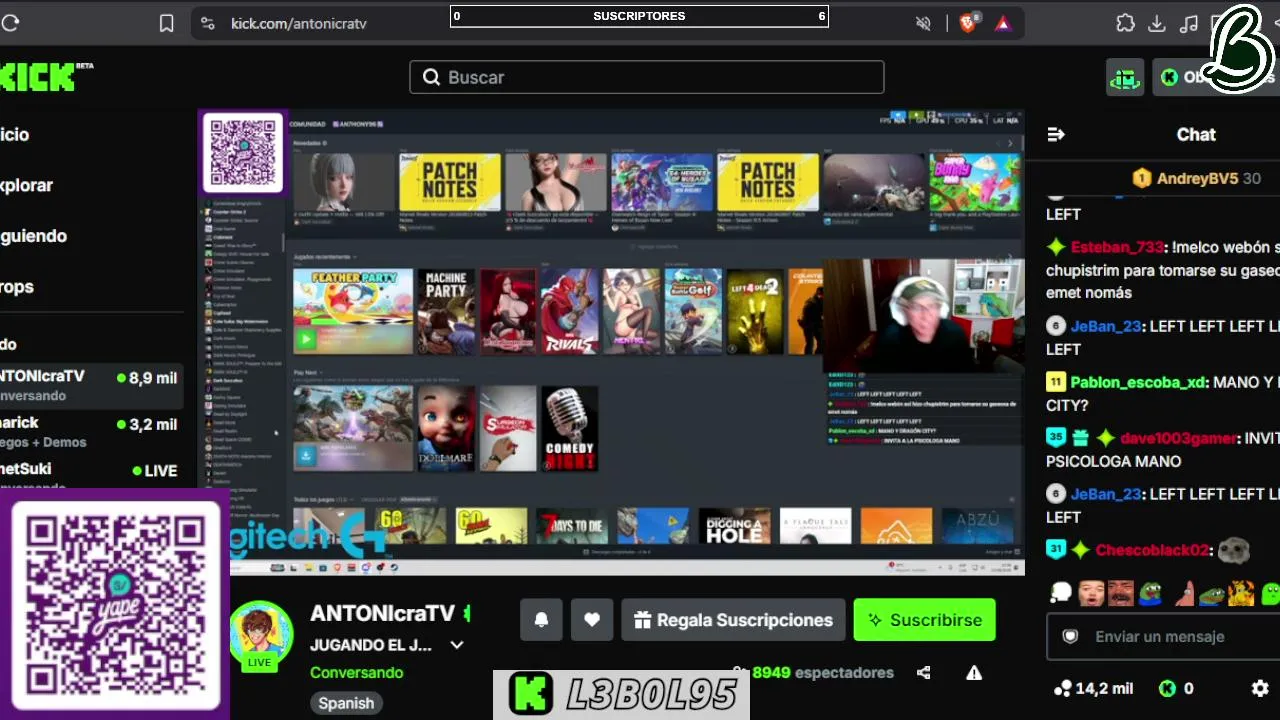Click the Regala Suscripciones button
The image size is (1280, 720).
733,620
